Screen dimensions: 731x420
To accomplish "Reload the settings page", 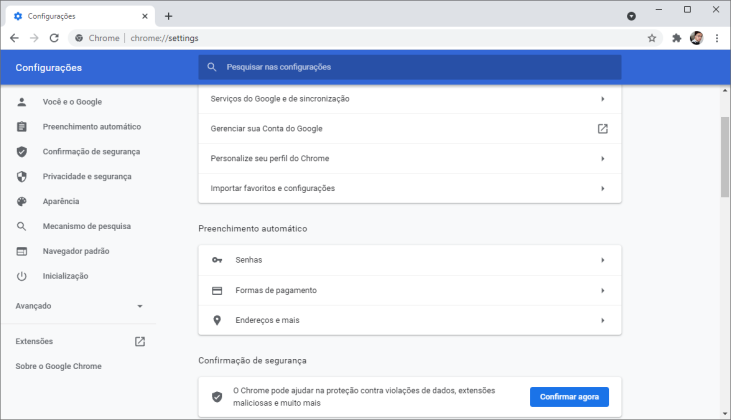I will [54, 38].
